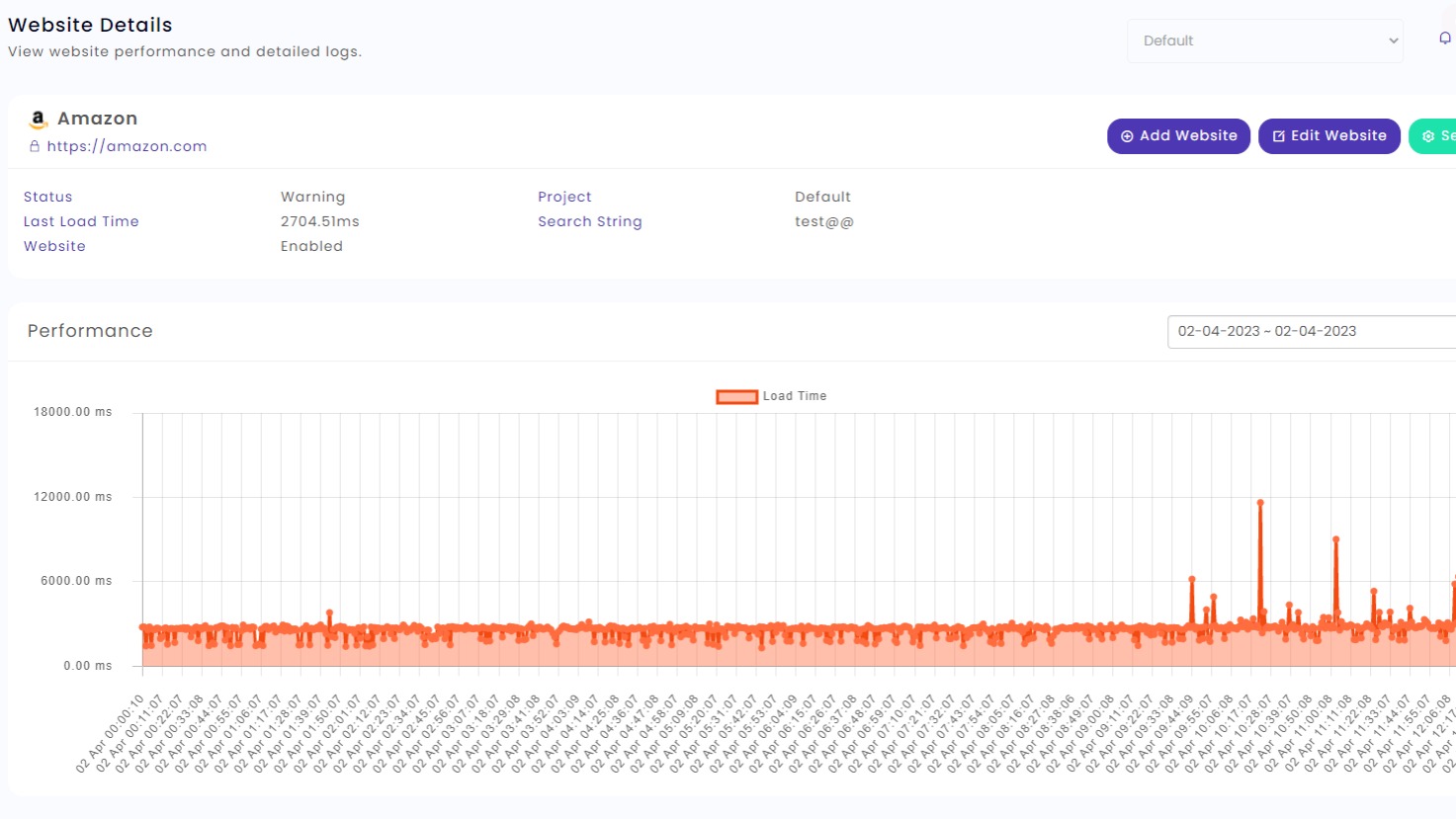The width and height of the screenshot is (1456, 819).
Task: Click the Last Load Time label
Action: (81, 221)
